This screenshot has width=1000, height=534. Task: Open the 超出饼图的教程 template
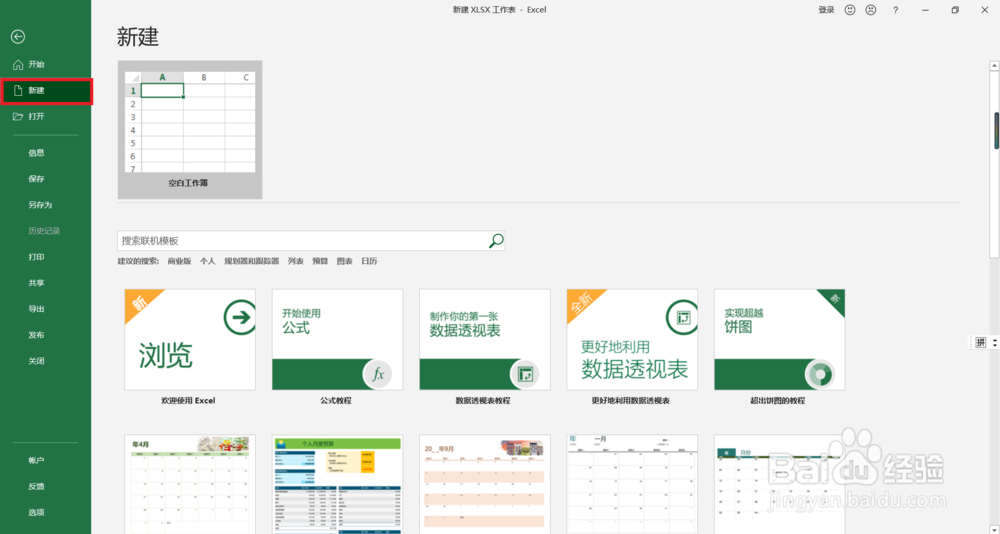[x=779, y=348]
